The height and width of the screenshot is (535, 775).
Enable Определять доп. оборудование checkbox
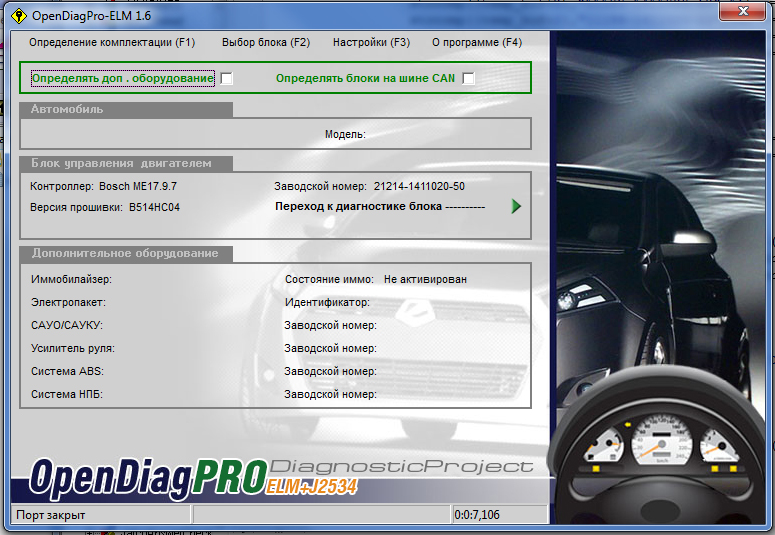point(227,78)
